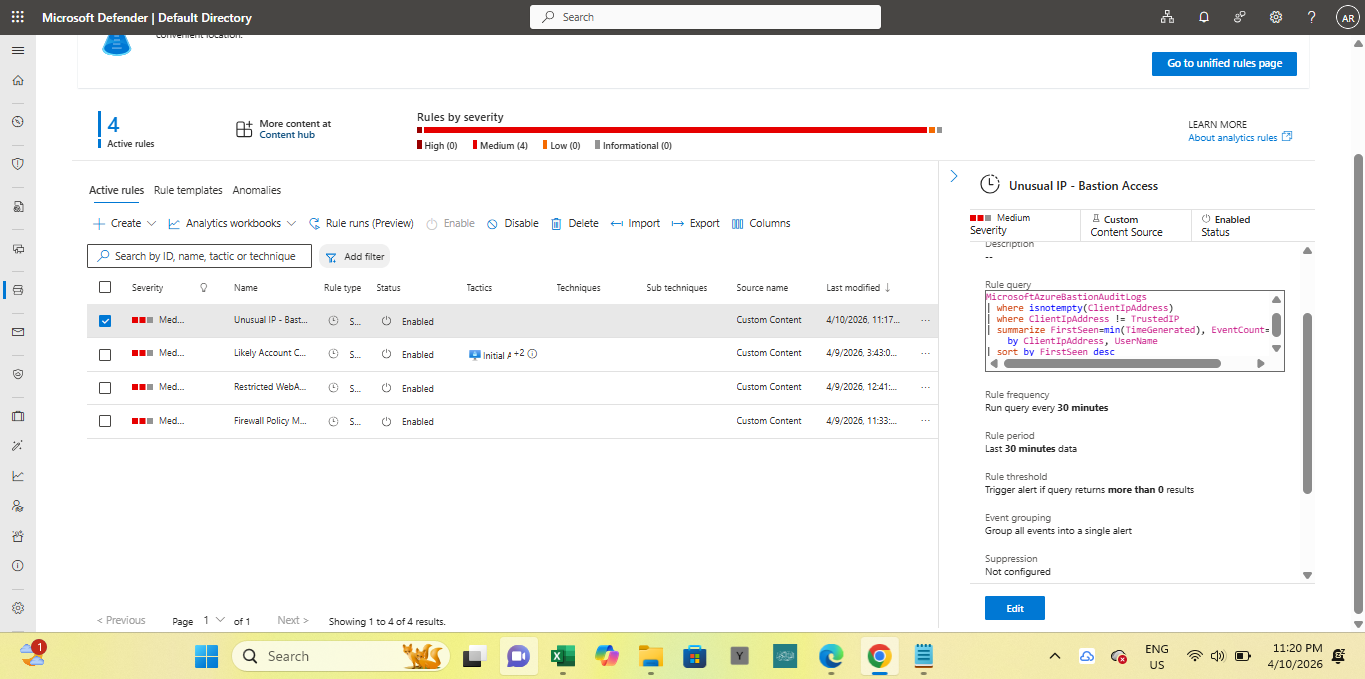This screenshot has width=1365, height=679.
Task: Go to Home in the left sidebar
Action: (17, 81)
